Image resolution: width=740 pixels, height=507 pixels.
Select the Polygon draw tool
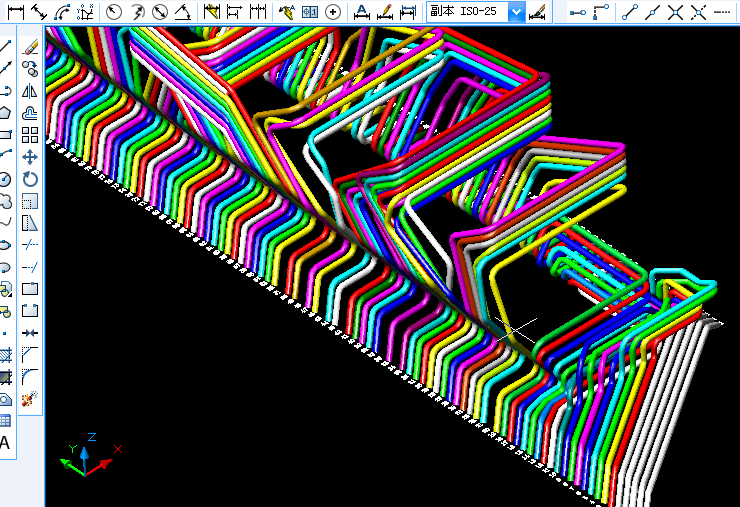click(5, 113)
